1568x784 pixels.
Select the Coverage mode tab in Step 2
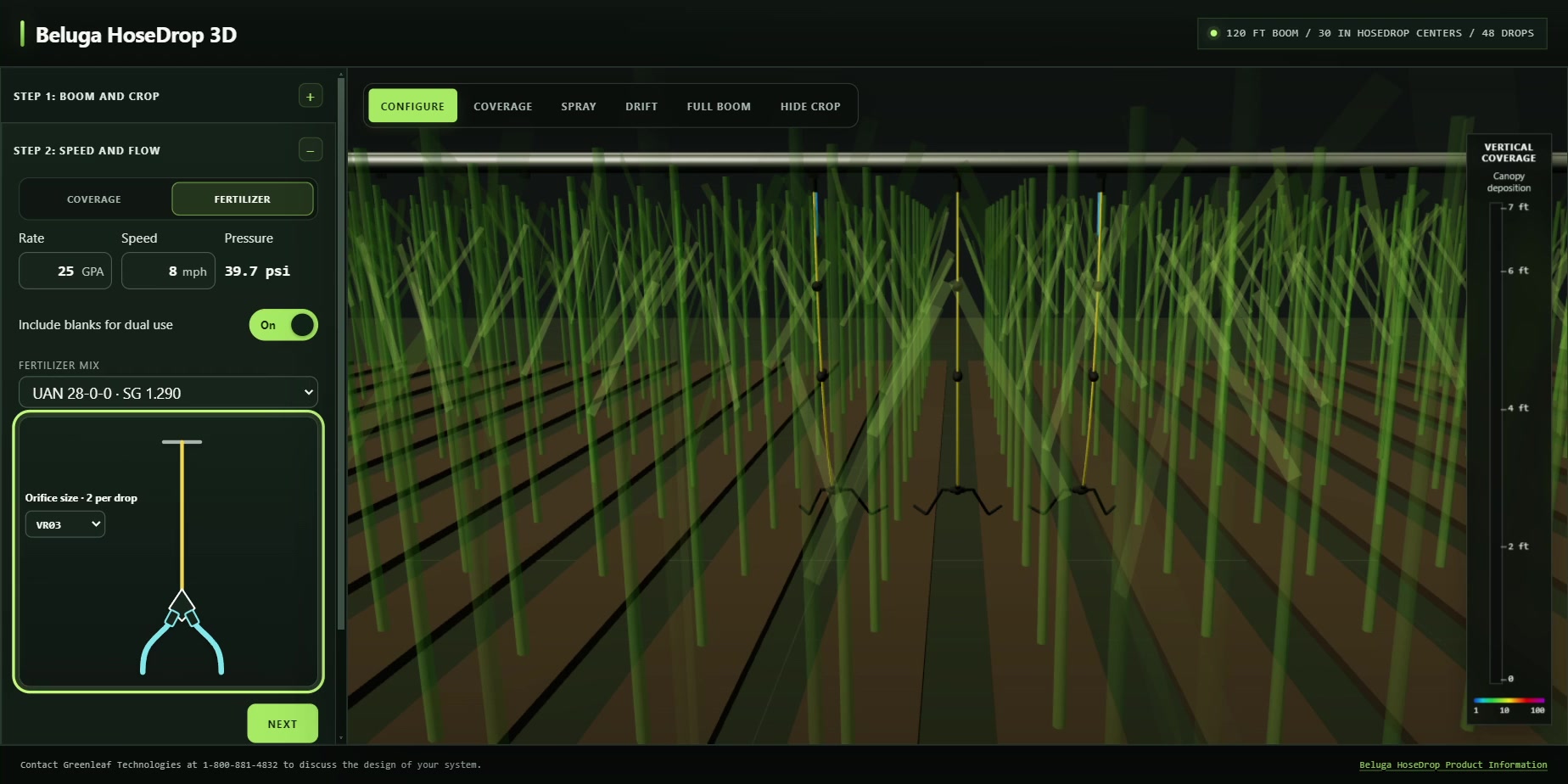(94, 199)
